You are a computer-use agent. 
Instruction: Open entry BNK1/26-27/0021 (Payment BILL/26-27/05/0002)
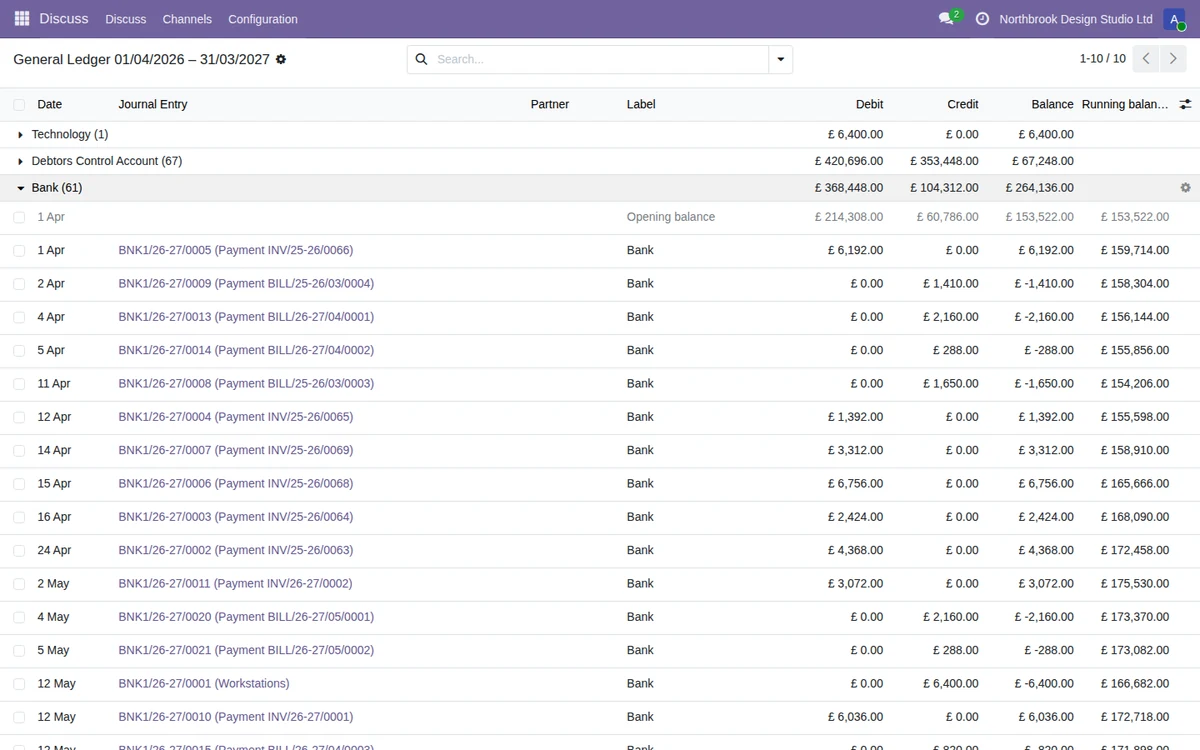[x=246, y=650]
